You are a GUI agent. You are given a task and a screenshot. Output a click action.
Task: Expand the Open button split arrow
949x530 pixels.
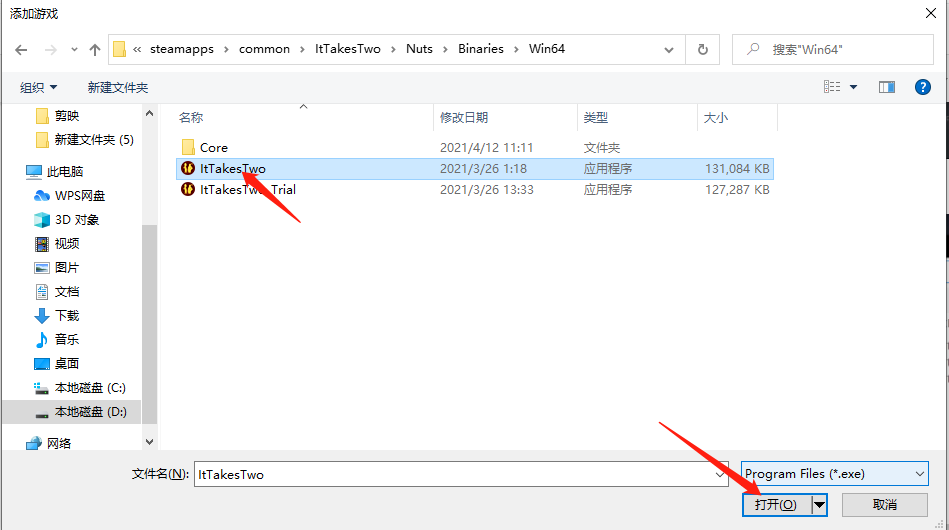click(820, 505)
